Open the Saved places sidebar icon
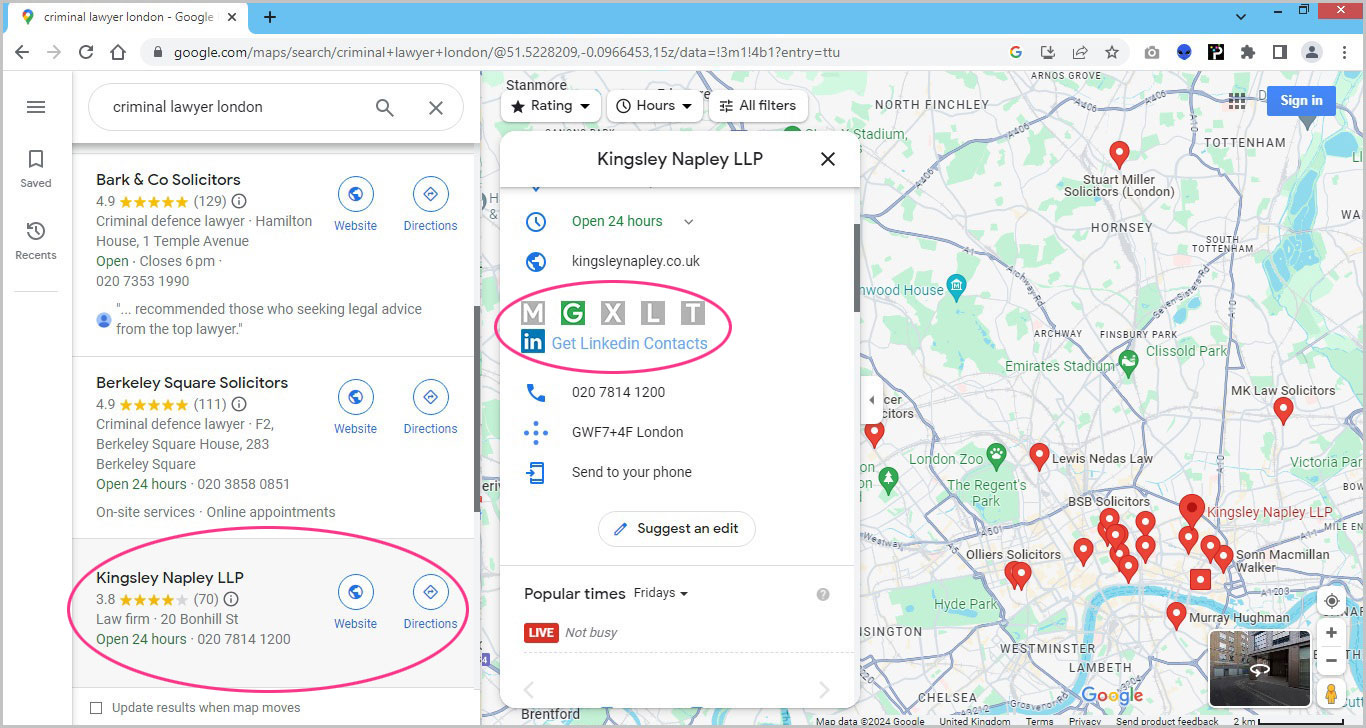 pyautogui.click(x=36, y=168)
